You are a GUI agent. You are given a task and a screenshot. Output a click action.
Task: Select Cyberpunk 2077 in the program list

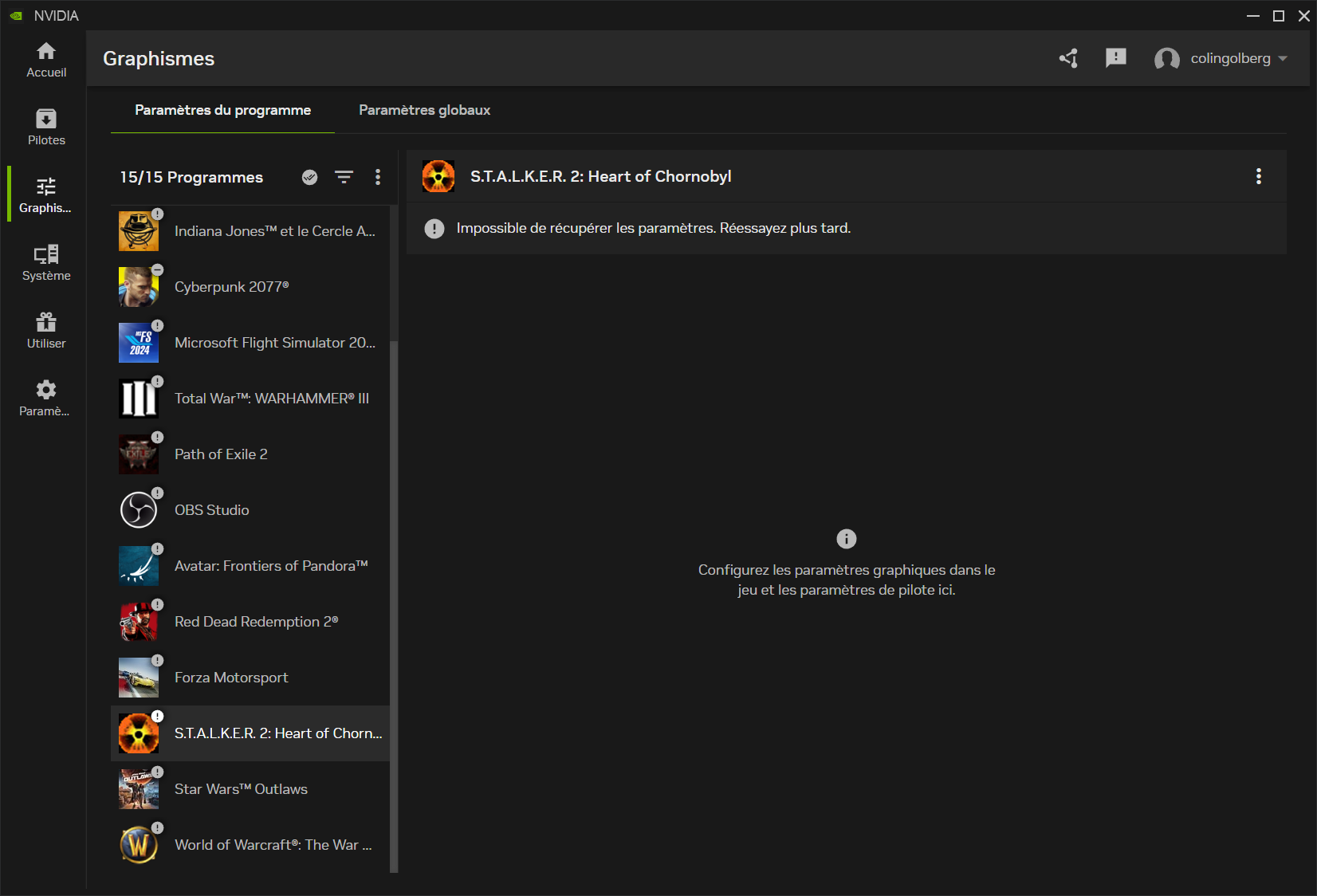250,287
